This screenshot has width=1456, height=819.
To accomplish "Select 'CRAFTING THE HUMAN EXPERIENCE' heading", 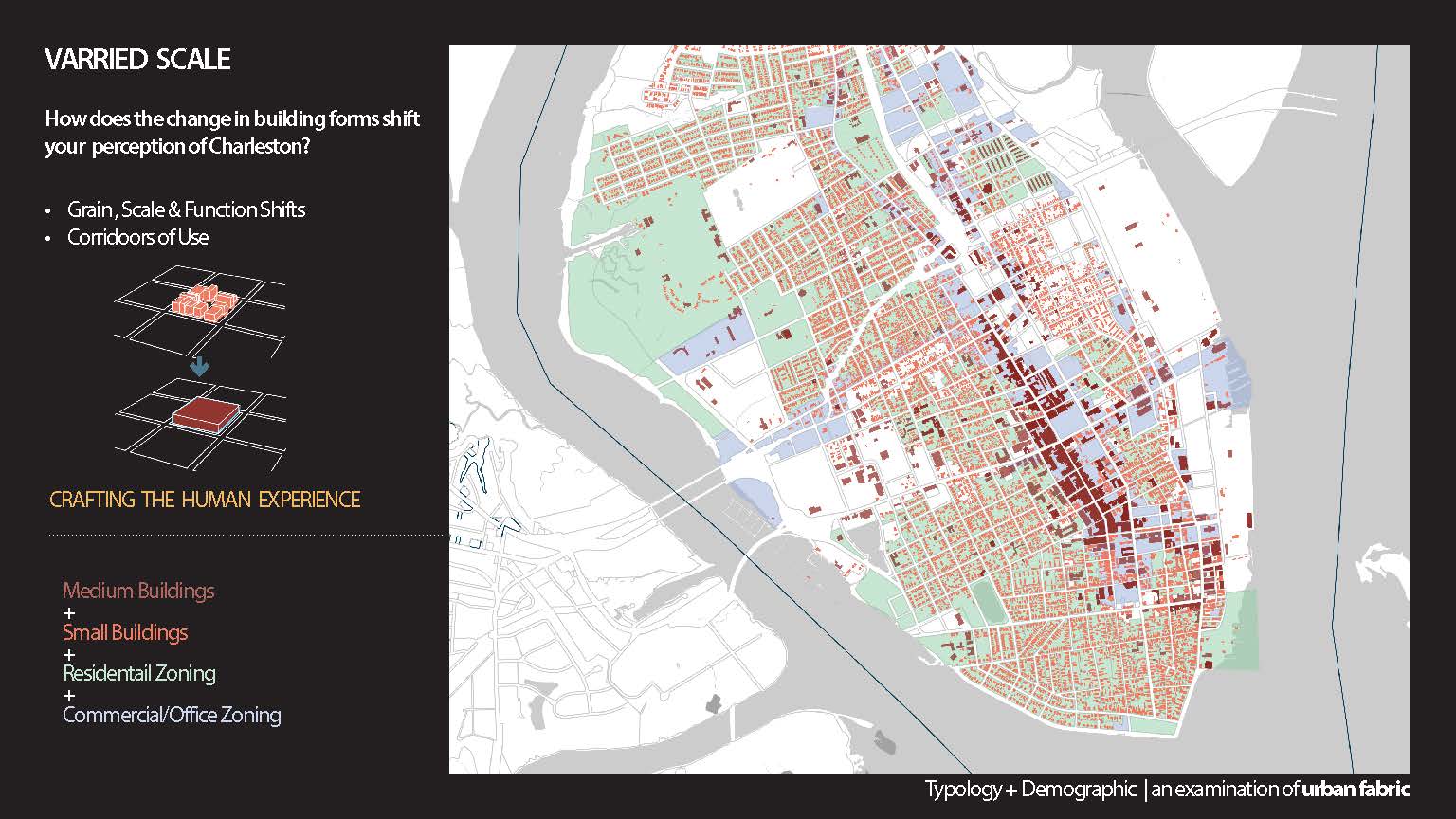I will tap(205, 500).
